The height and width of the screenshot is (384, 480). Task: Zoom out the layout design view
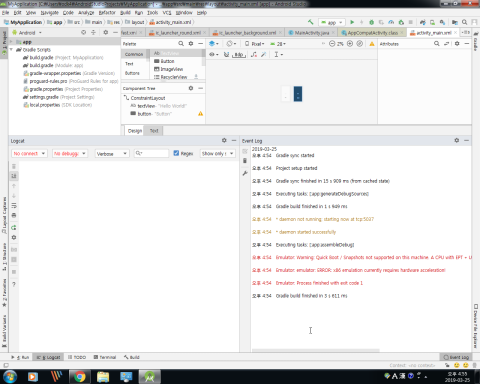coord(332,44)
